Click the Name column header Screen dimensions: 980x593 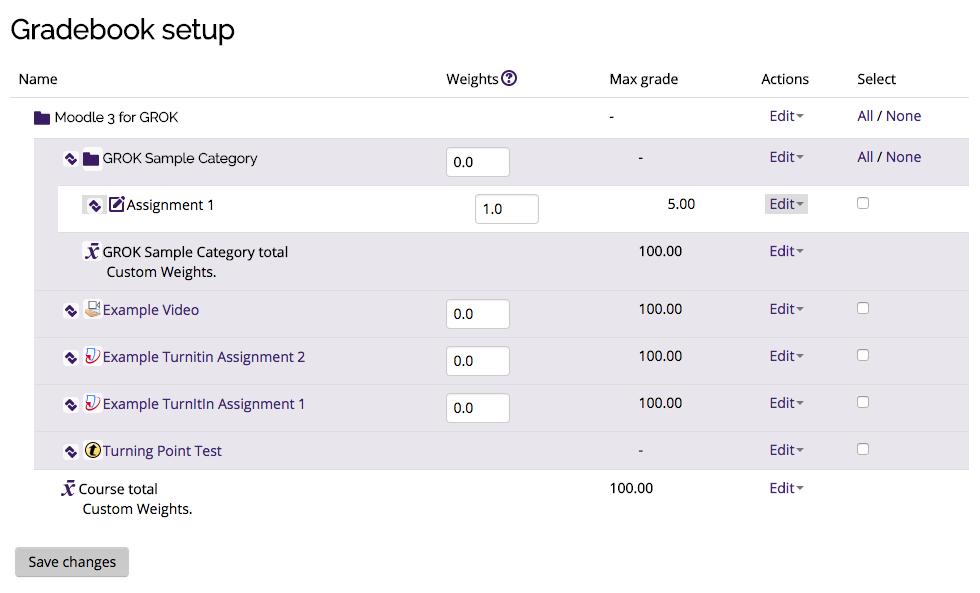38,79
